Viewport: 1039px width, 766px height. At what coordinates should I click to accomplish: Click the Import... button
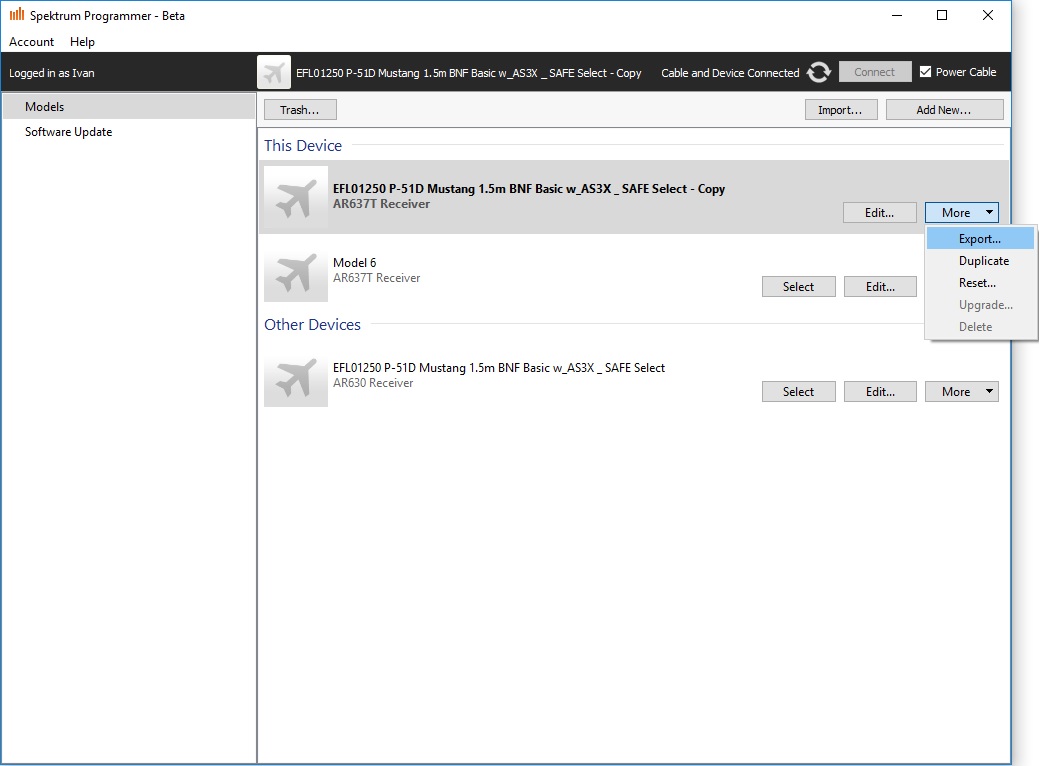840,110
